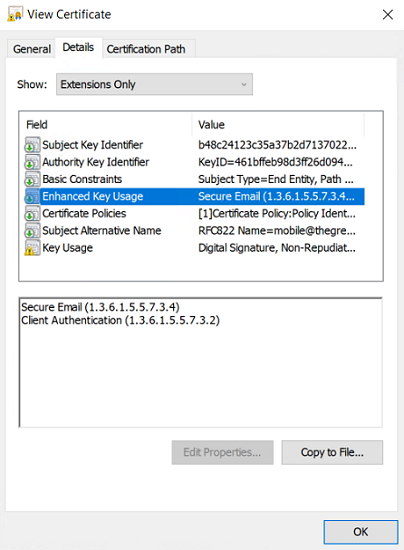Click the Enhanced Key Usage row icon
This screenshot has height=550, width=404.
[32, 196]
